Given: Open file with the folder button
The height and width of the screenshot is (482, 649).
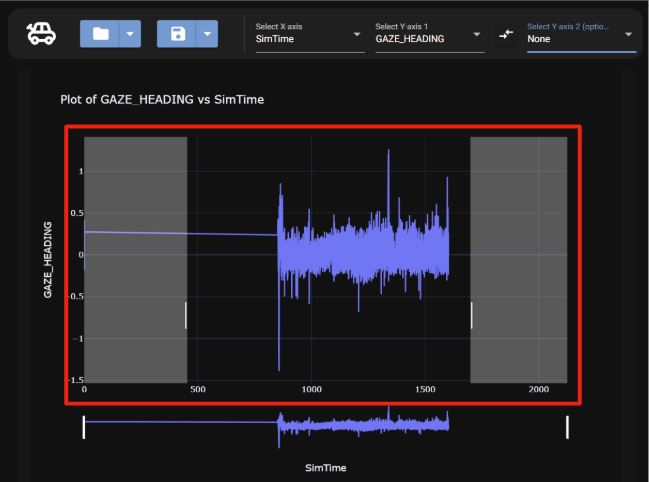Looking at the screenshot, I should pos(100,34).
